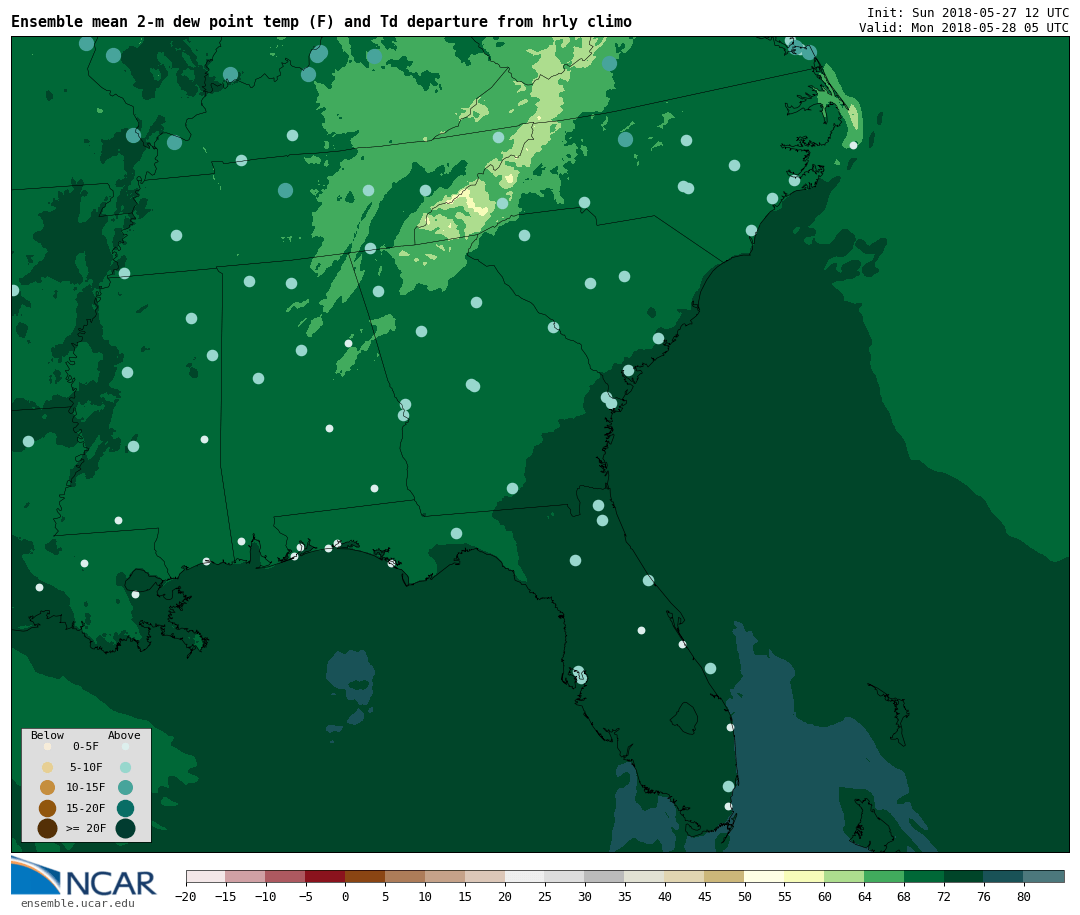The width and height of the screenshot is (1080, 915).
Task: Pick the above 5-10F light teal legend dot
Action: 125,768
